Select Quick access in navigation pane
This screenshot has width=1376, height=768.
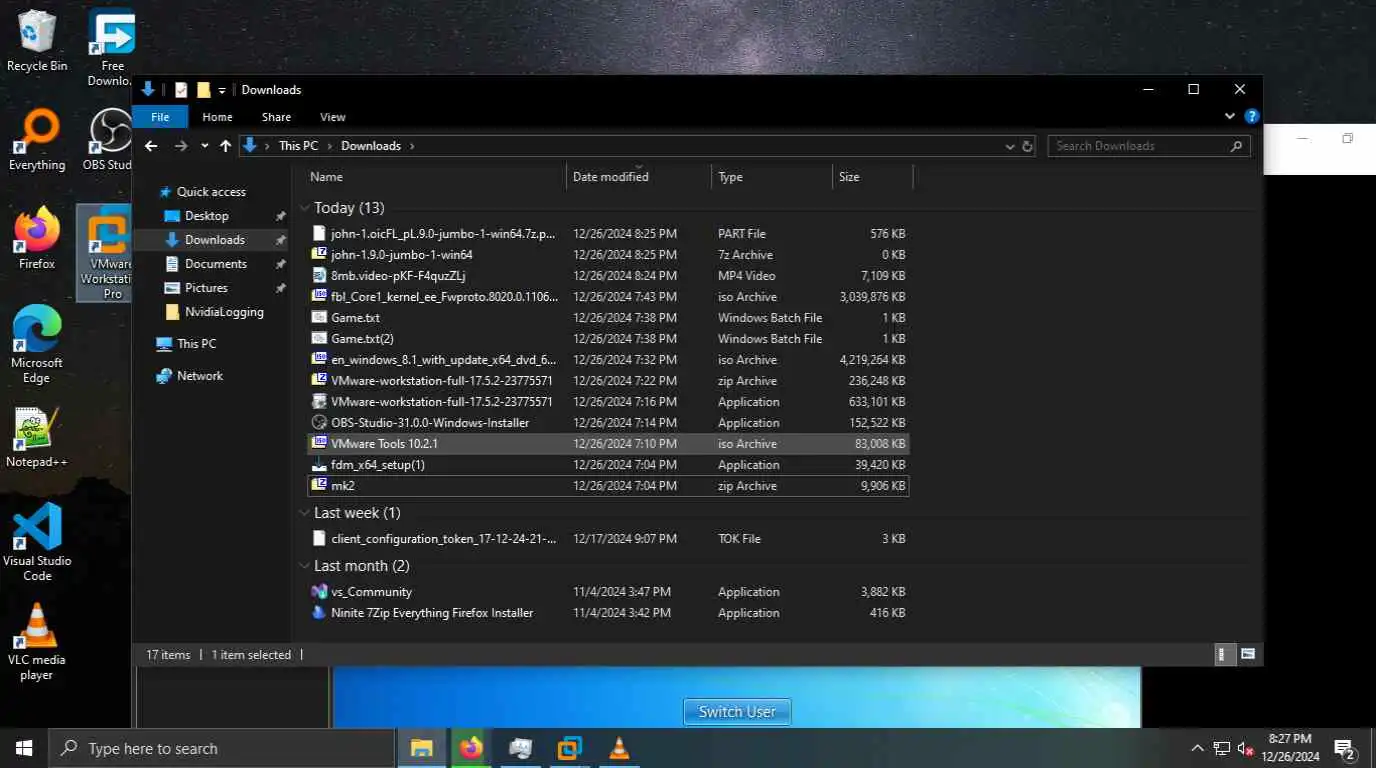coord(211,192)
